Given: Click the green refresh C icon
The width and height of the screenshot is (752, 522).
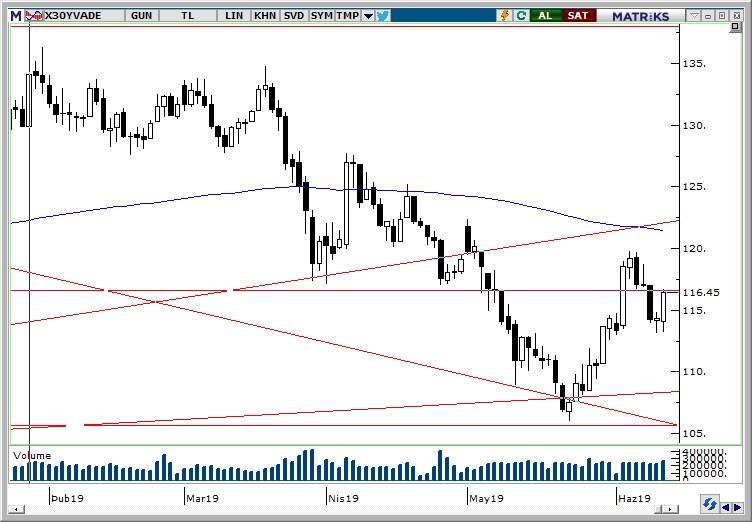Looking at the screenshot, I should 521,16.
